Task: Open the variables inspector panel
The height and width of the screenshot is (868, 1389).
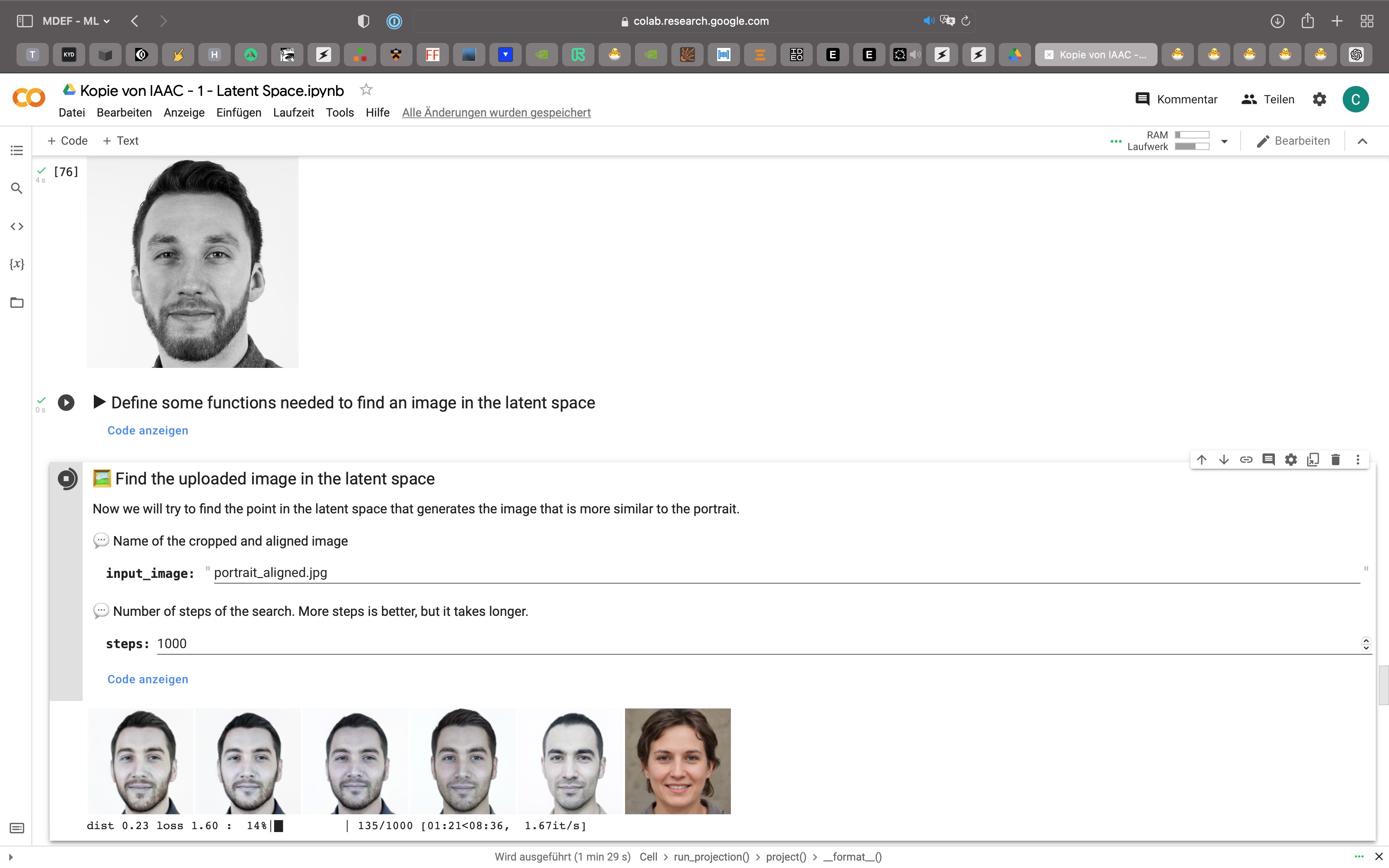Action: click(x=17, y=264)
